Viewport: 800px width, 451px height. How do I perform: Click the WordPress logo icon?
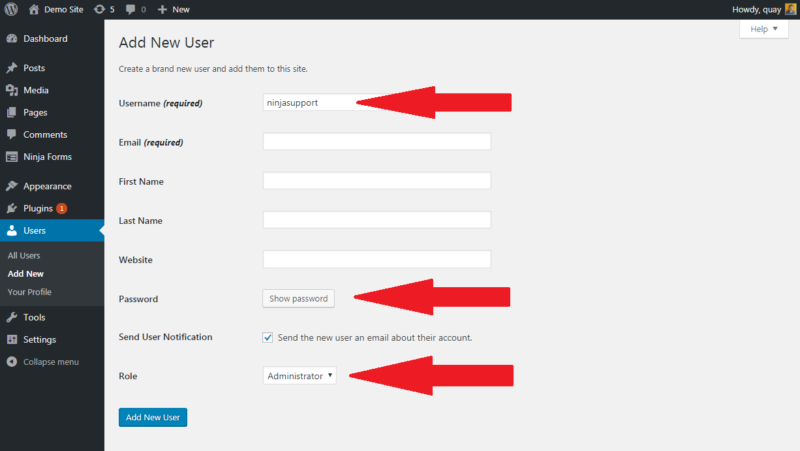point(11,9)
